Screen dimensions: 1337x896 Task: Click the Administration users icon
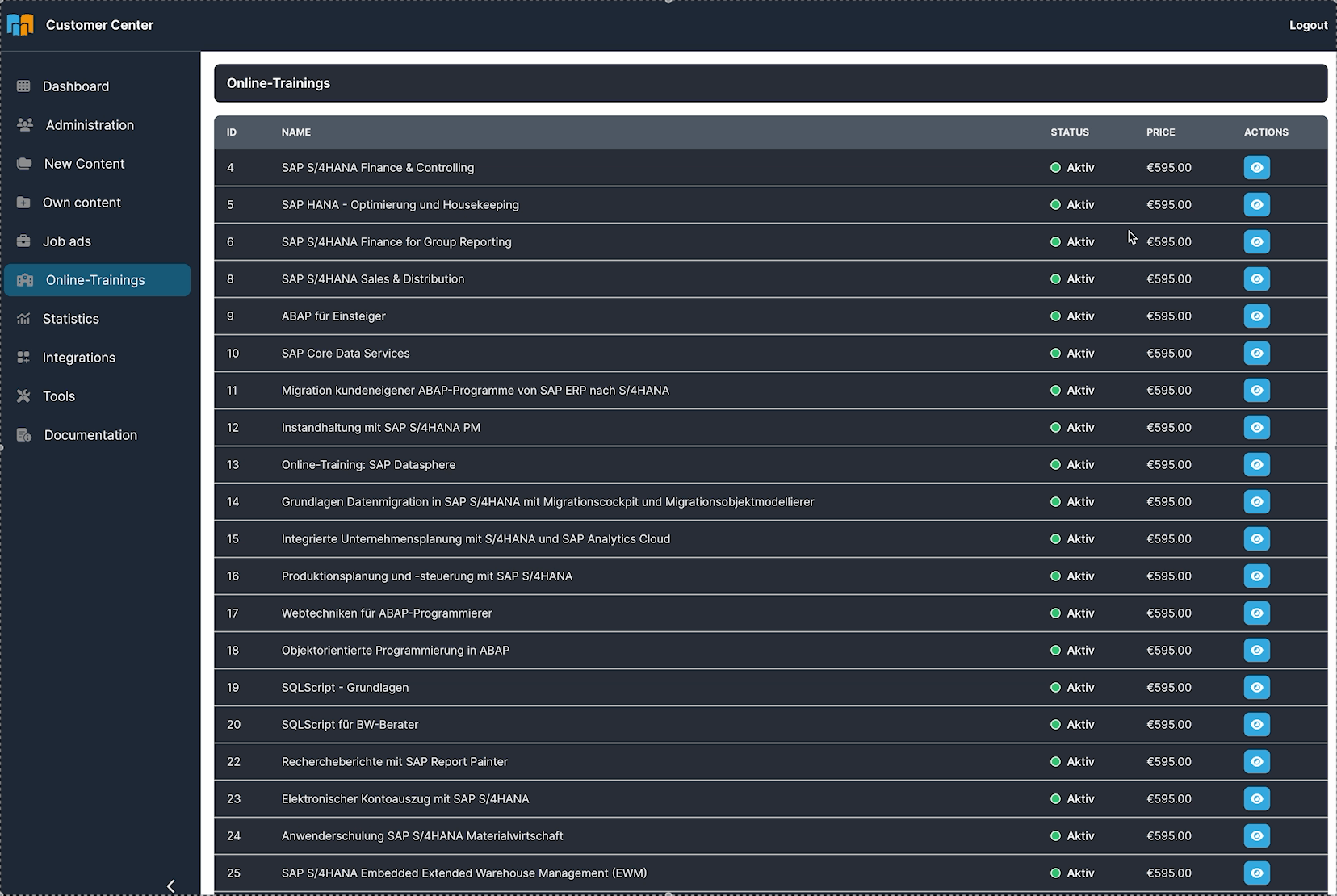tap(25, 125)
